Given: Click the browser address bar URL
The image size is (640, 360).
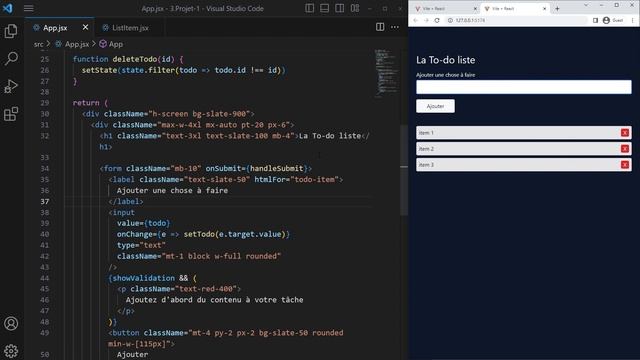Looking at the screenshot, I should point(470,20).
